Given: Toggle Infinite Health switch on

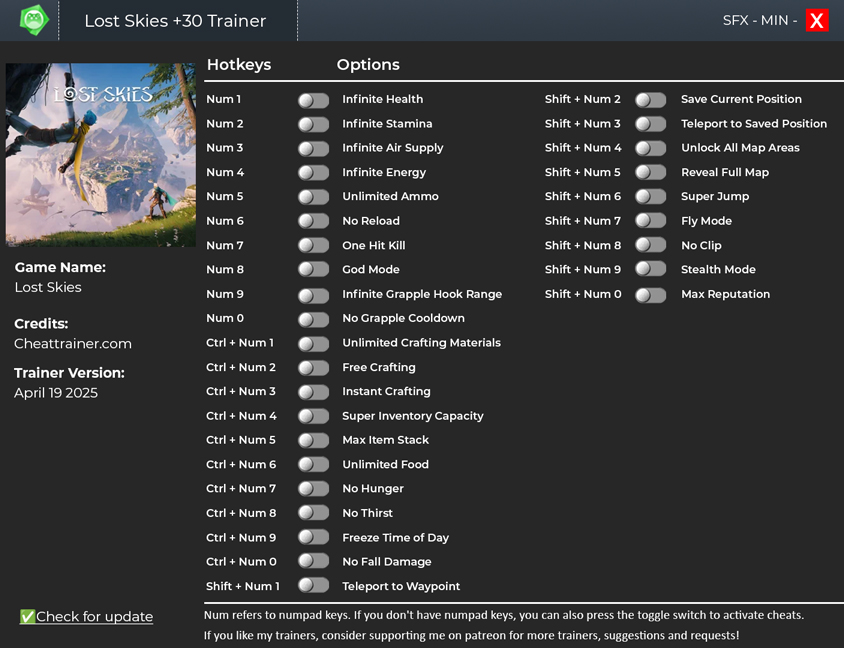Looking at the screenshot, I should click(x=313, y=100).
